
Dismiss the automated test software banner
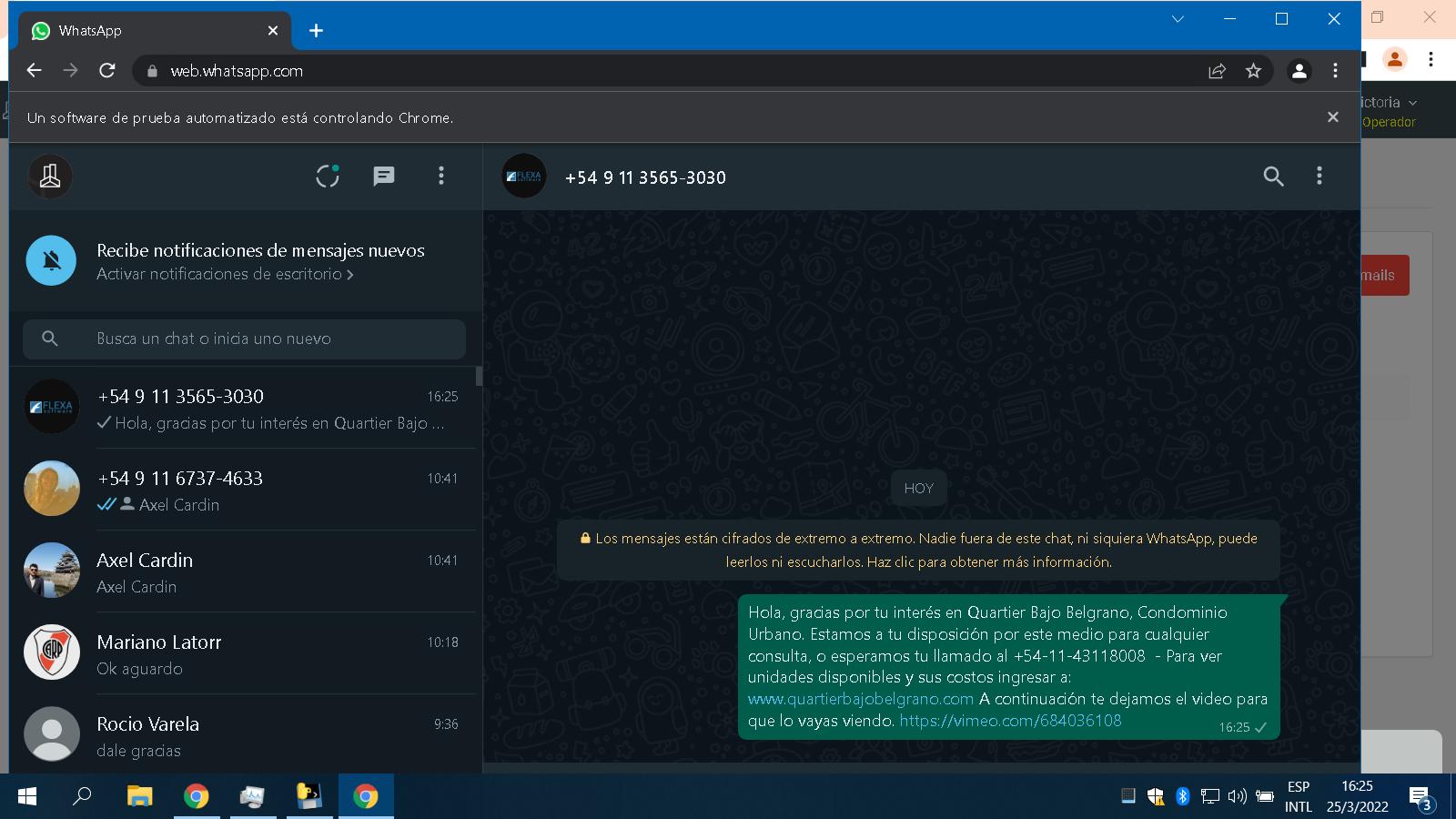pyautogui.click(x=1332, y=117)
